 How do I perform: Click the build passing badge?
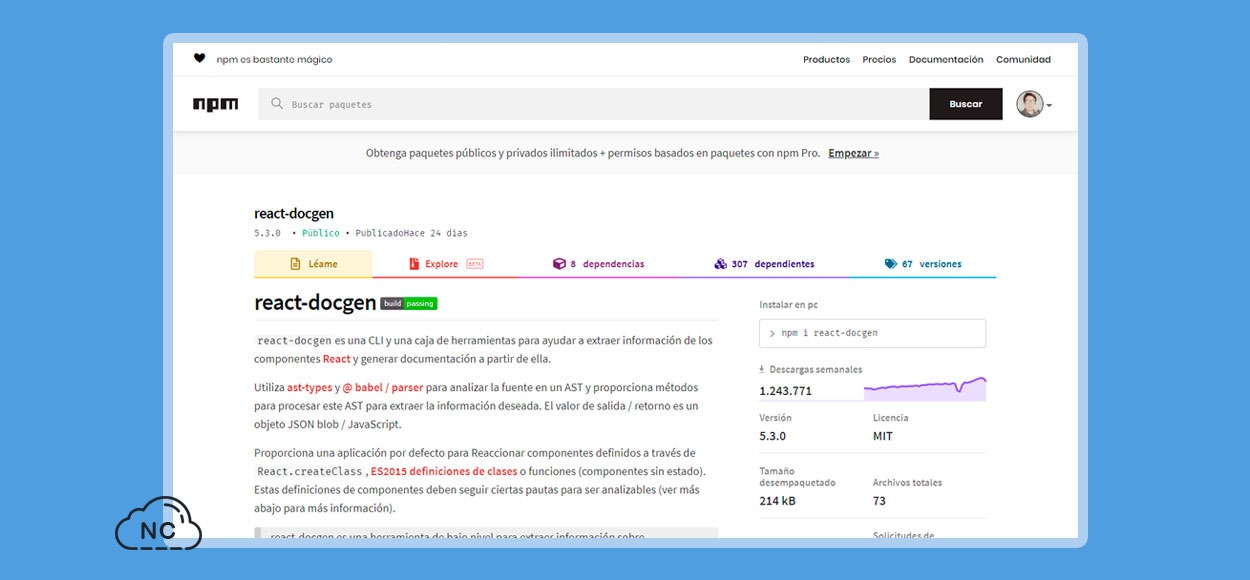(409, 303)
